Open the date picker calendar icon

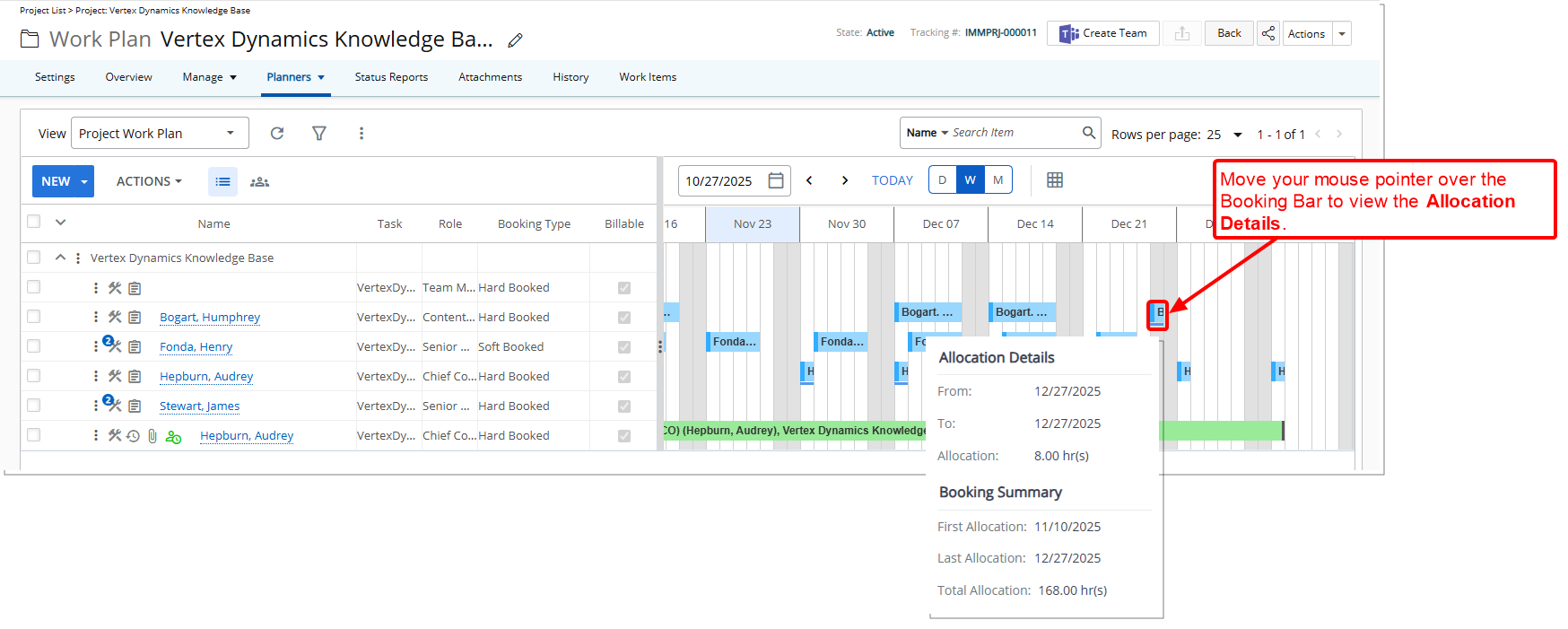(x=776, y=180)
